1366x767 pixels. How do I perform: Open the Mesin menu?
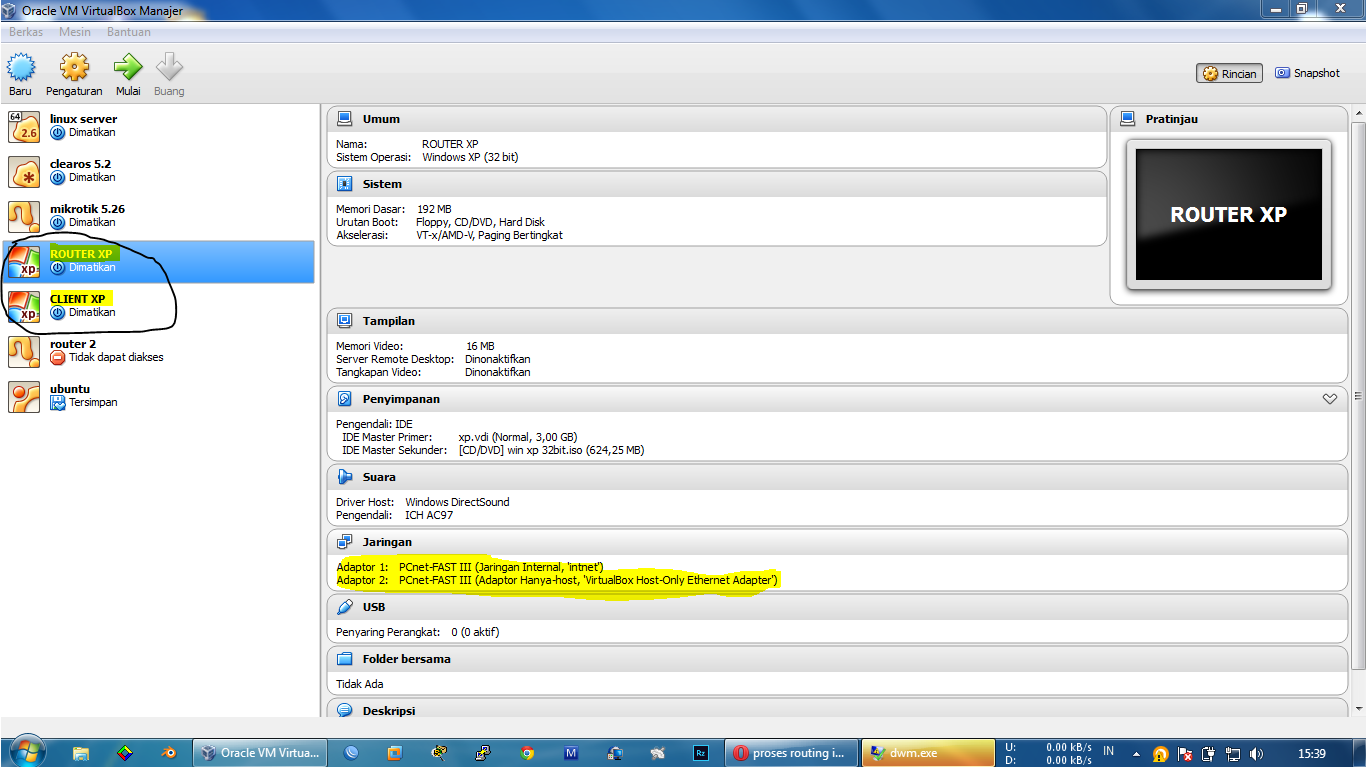coord(75,32)
